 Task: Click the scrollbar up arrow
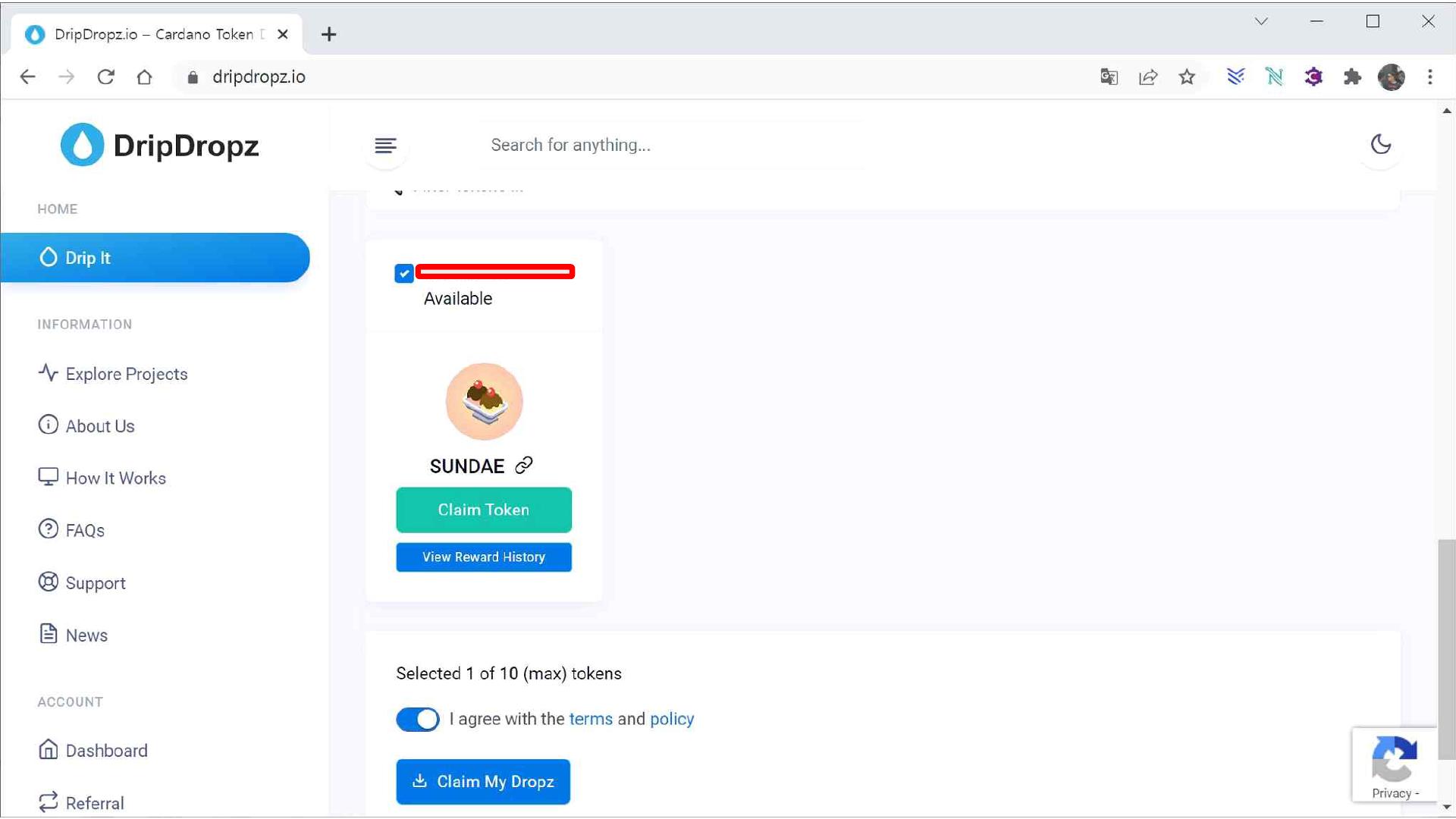1447,111
